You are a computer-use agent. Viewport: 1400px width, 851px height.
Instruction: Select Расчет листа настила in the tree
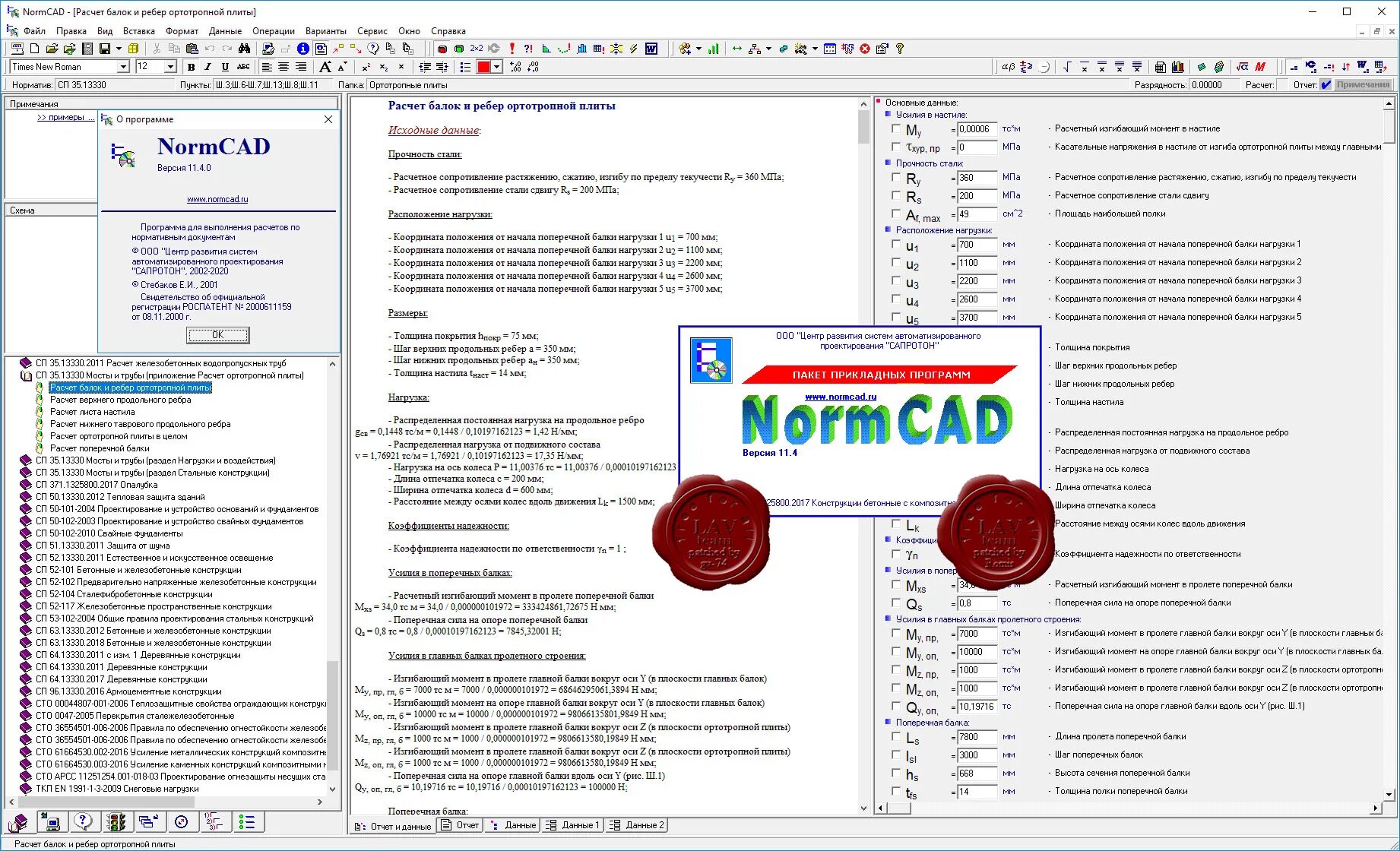click(x=92, y=412)
